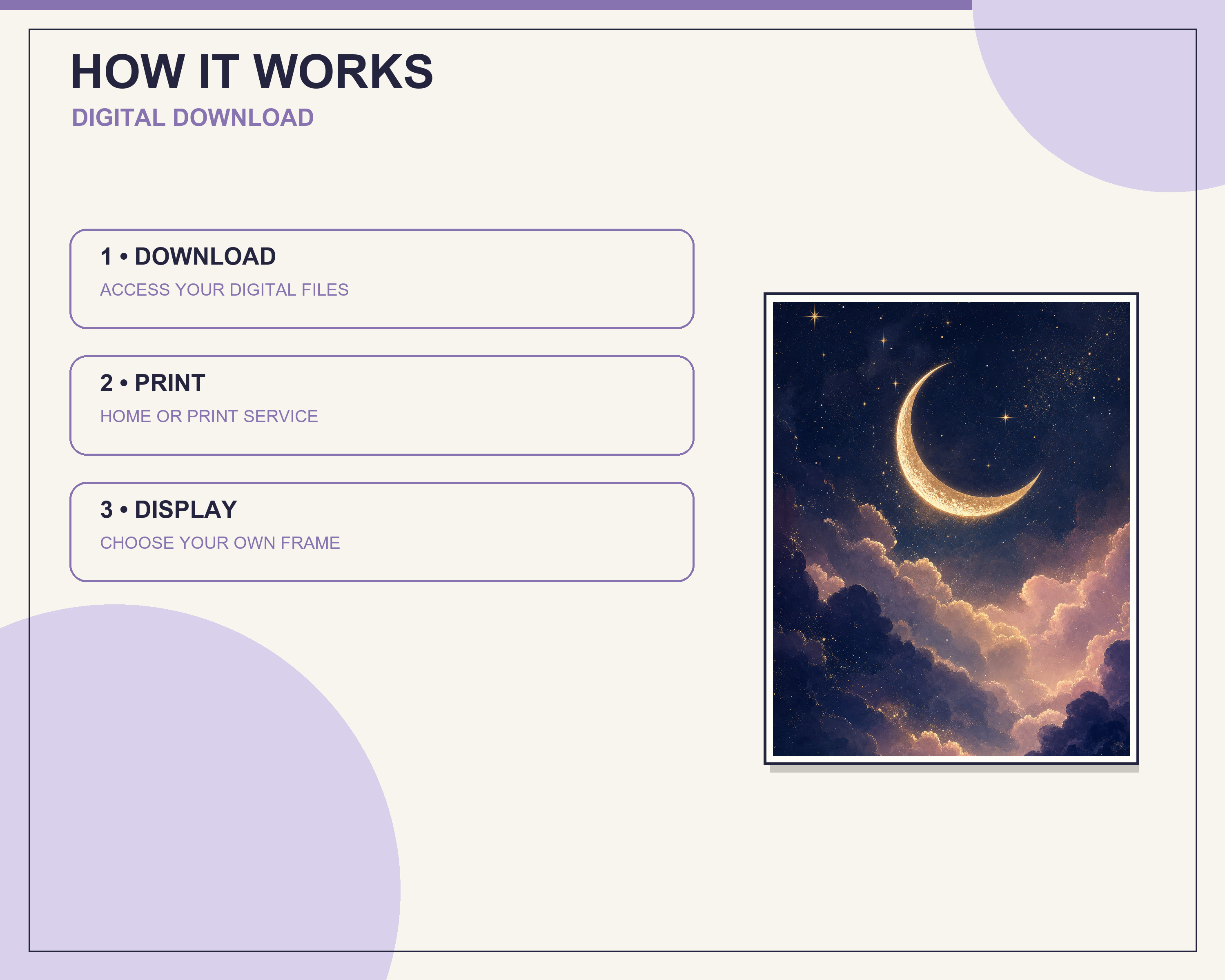Viewport: 1225px width, 980px height.
Task: Click "ACCESS YOUR DIGITAL FILES" text
Action: (225, 290)
